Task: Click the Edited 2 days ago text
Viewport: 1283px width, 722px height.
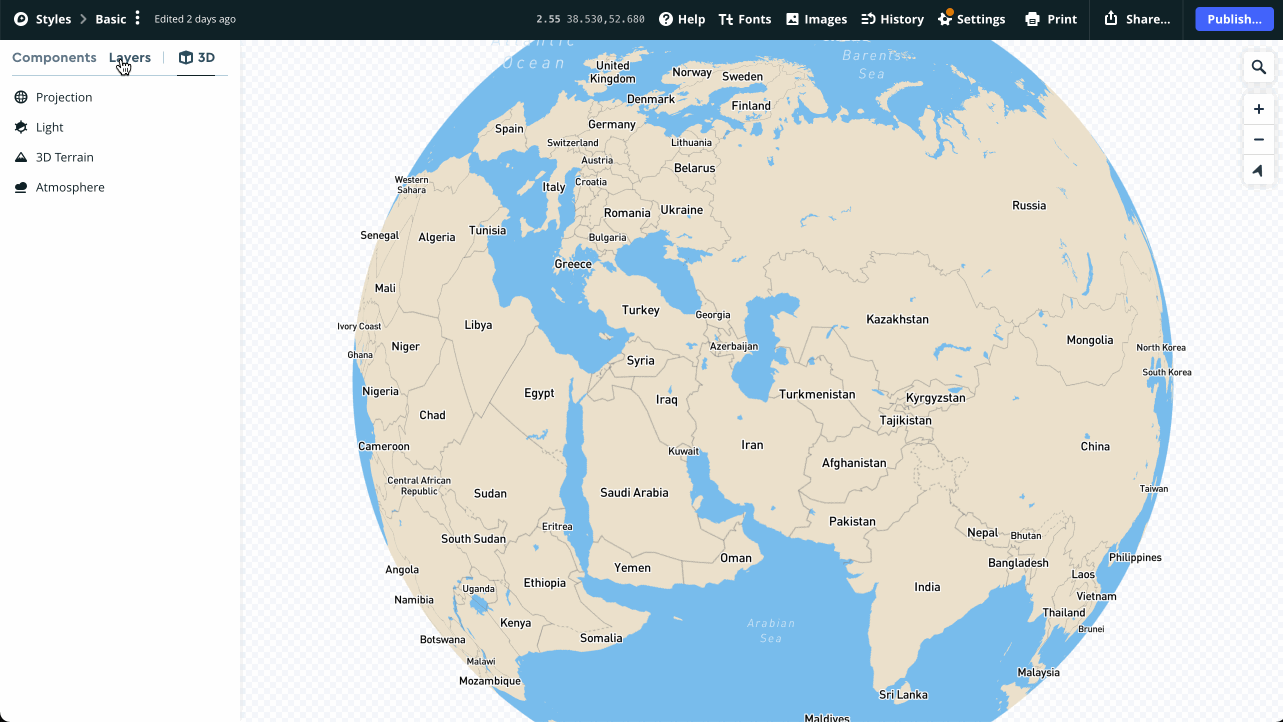Action: click(x=195, y=19)
